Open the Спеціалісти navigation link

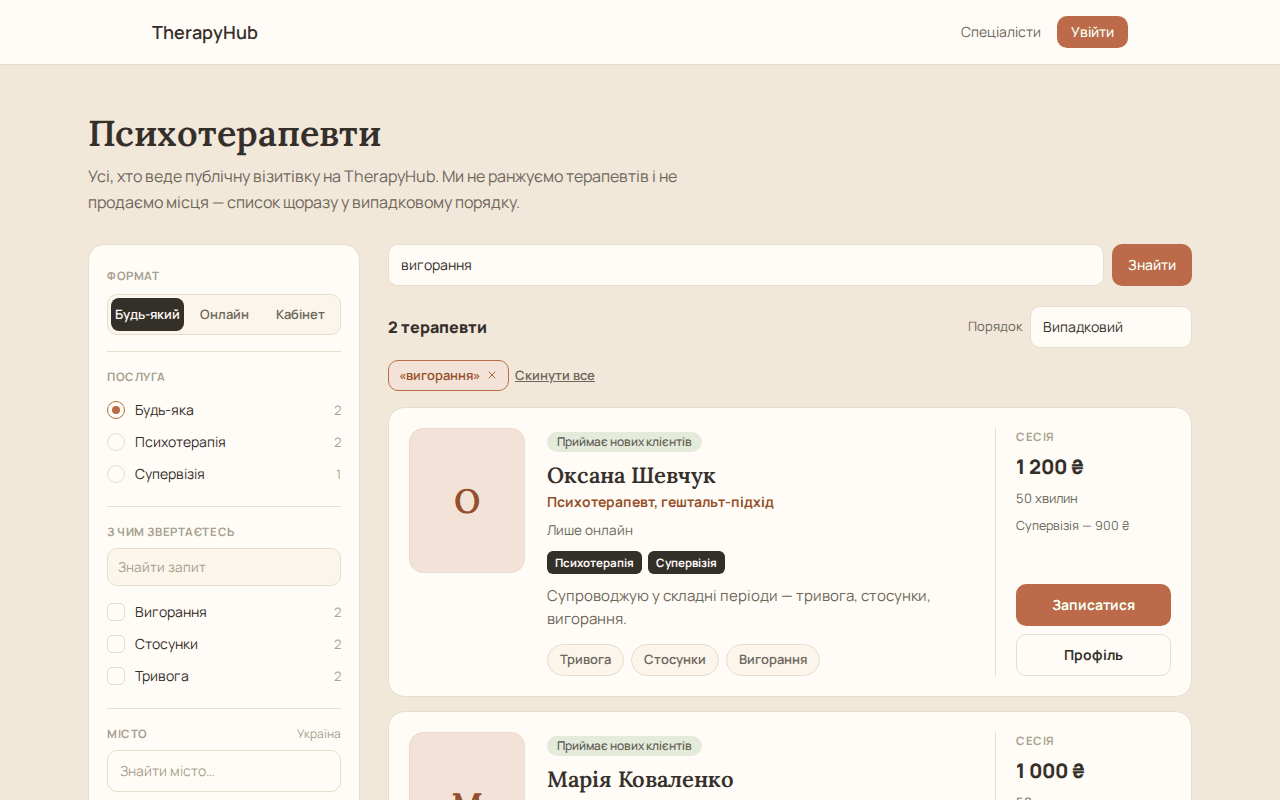(x=1001, y=32)
